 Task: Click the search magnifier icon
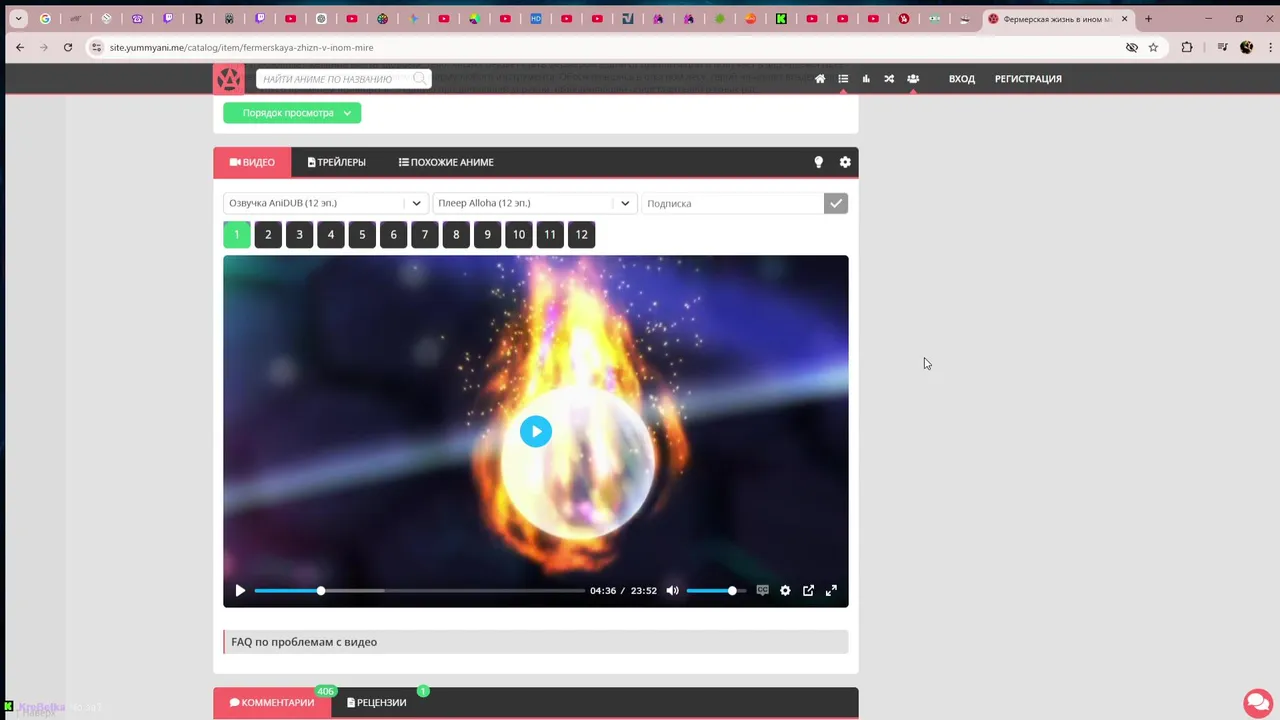pos(420,78)
